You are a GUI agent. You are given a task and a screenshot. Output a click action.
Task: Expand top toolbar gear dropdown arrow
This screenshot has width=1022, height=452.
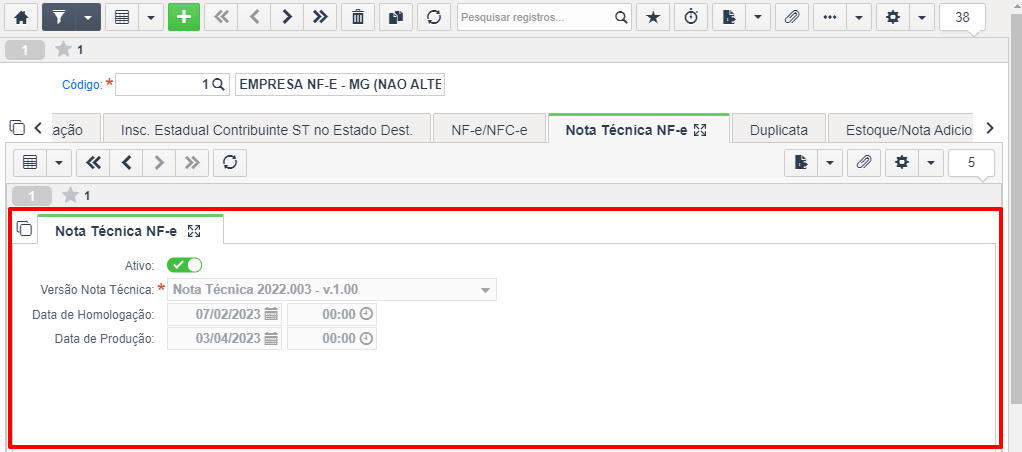pyautogui.click(x=922, y=18)
